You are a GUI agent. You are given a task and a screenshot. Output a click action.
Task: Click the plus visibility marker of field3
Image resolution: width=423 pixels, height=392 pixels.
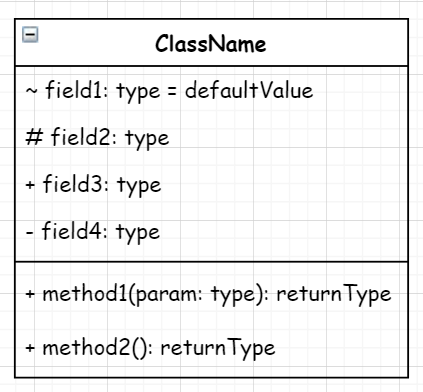click(x=30, y=185)
